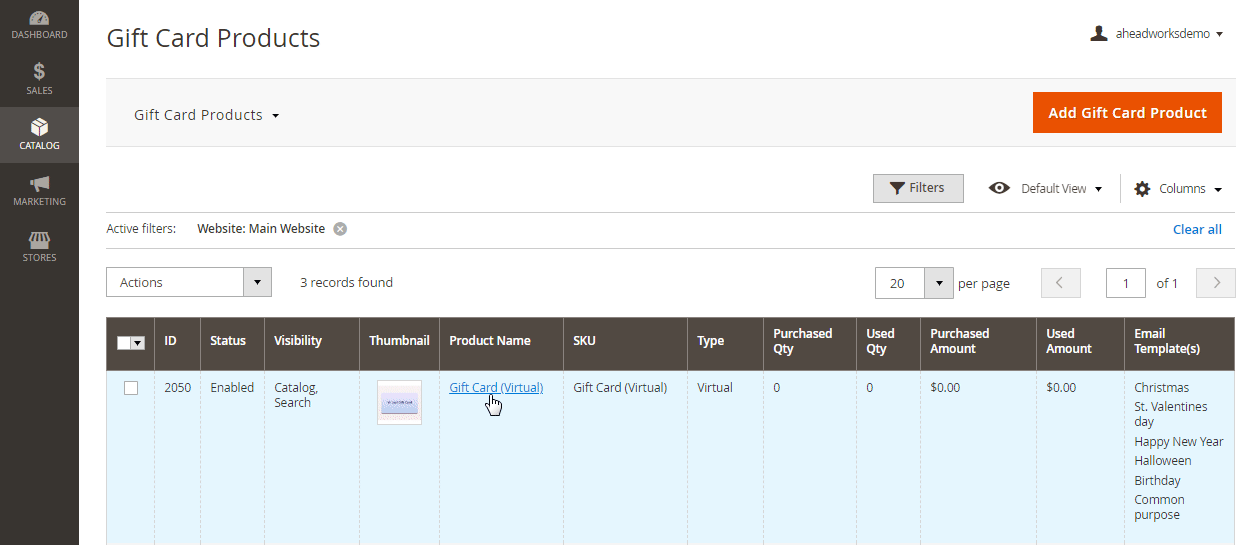
Task: Open the Marketing megaphone icon menu
Action: [x=39, y=191]
